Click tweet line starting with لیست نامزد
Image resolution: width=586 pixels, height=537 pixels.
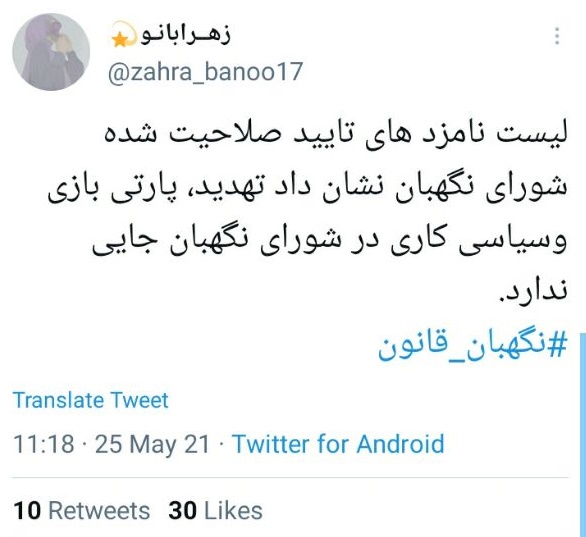pos(336,135)
